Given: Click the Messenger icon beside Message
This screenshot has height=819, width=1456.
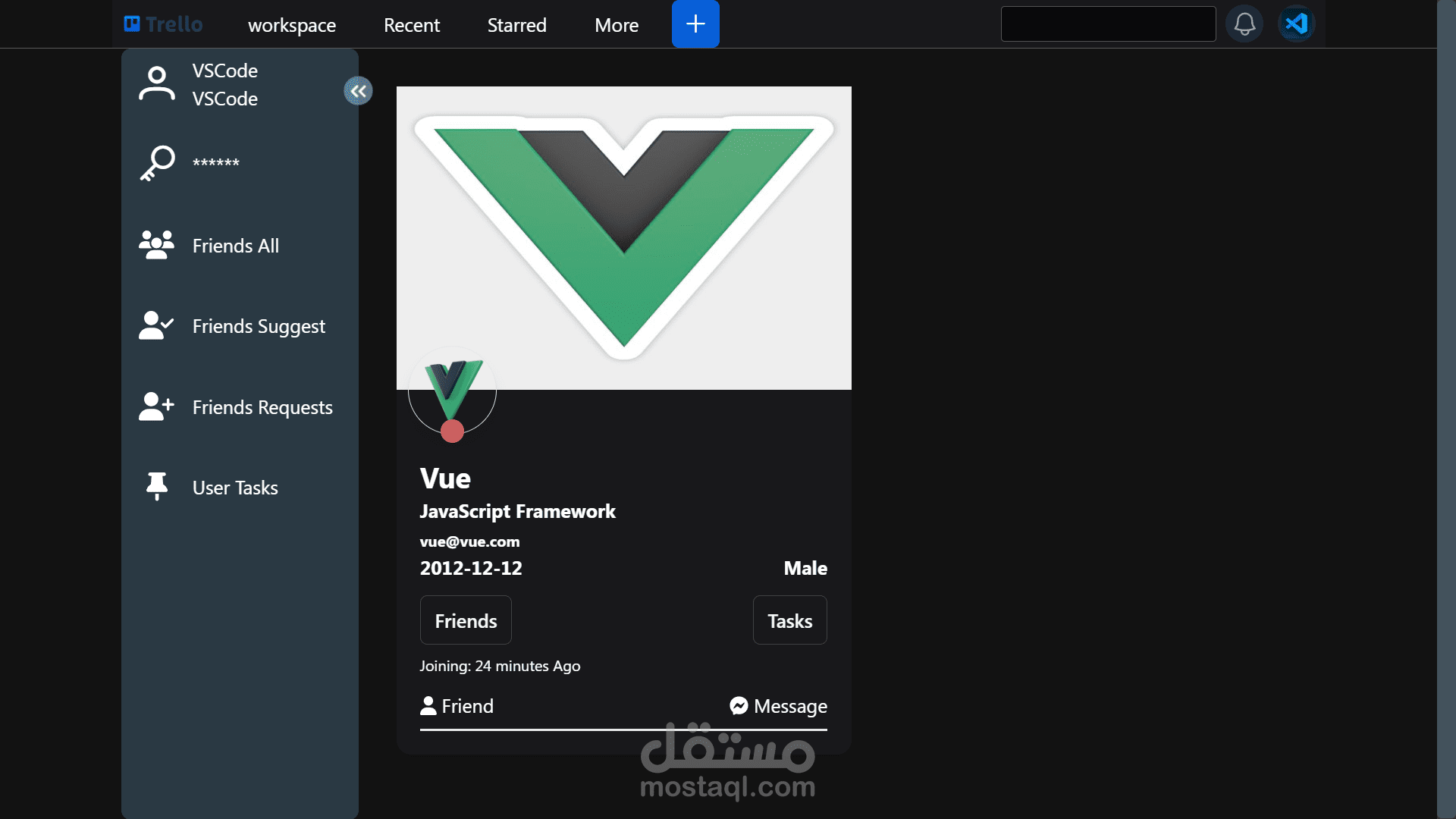Looking at the screenshot, I should click(x=739, y=706).
